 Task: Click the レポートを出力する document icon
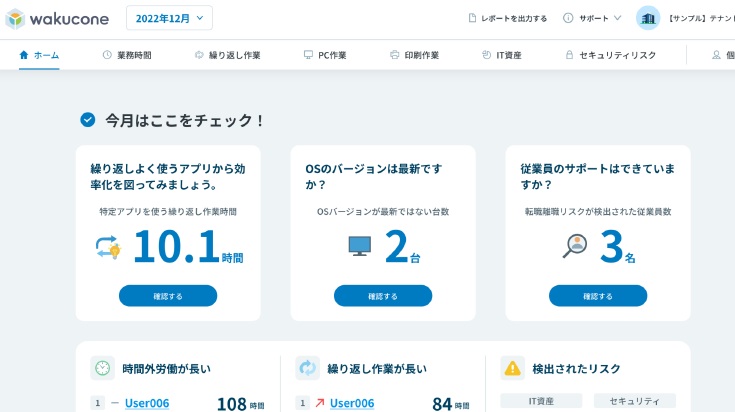[472, 18]
